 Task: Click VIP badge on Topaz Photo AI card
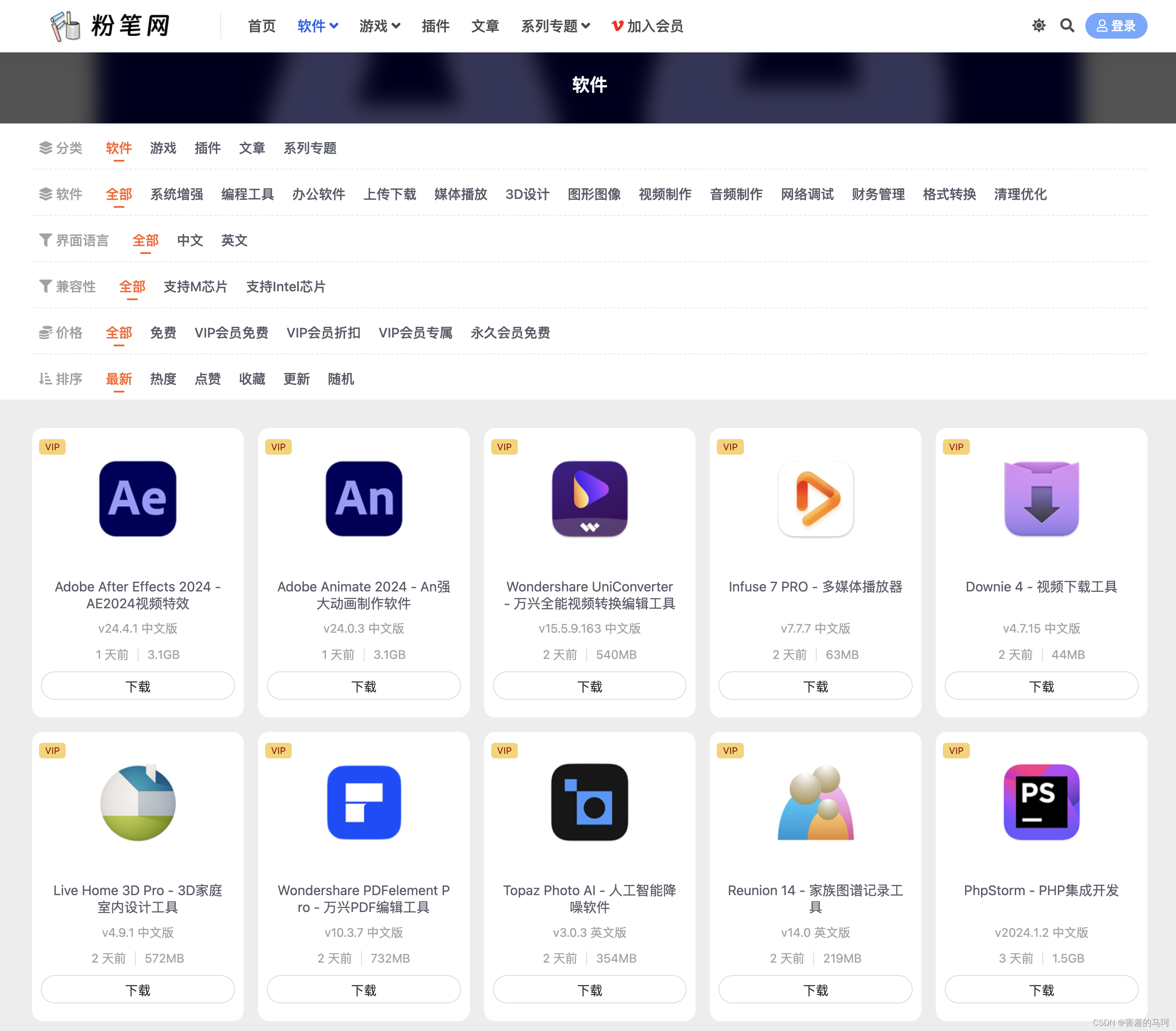tap(505, 751)
